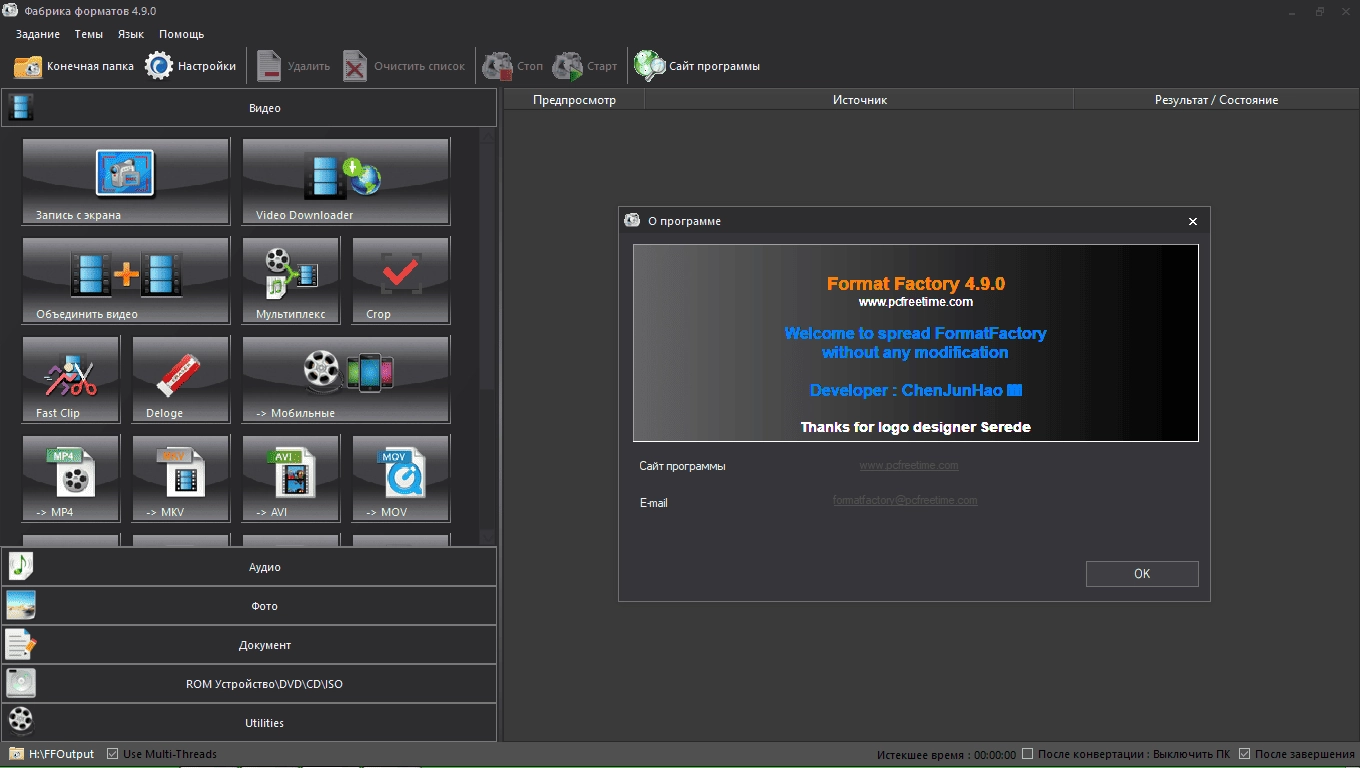This screenshot has width=1360, height=768.
Task: Expand the Utilities category
Action: pos(249,722)
